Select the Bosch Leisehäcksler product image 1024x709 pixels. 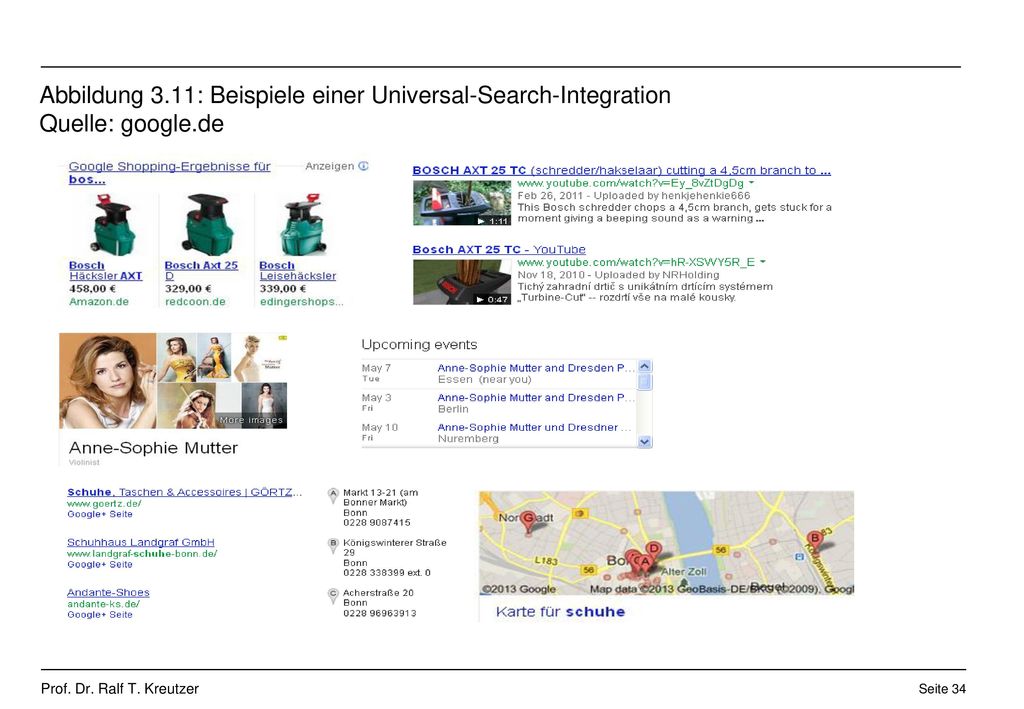tap(302, 224)
